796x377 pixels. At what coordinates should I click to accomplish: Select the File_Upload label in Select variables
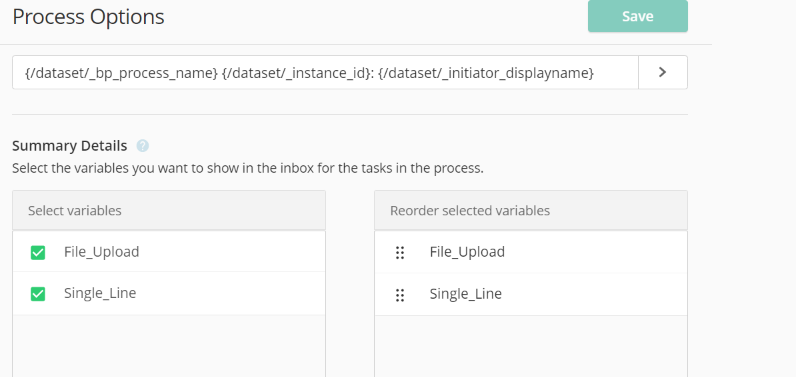click(102, 252)
